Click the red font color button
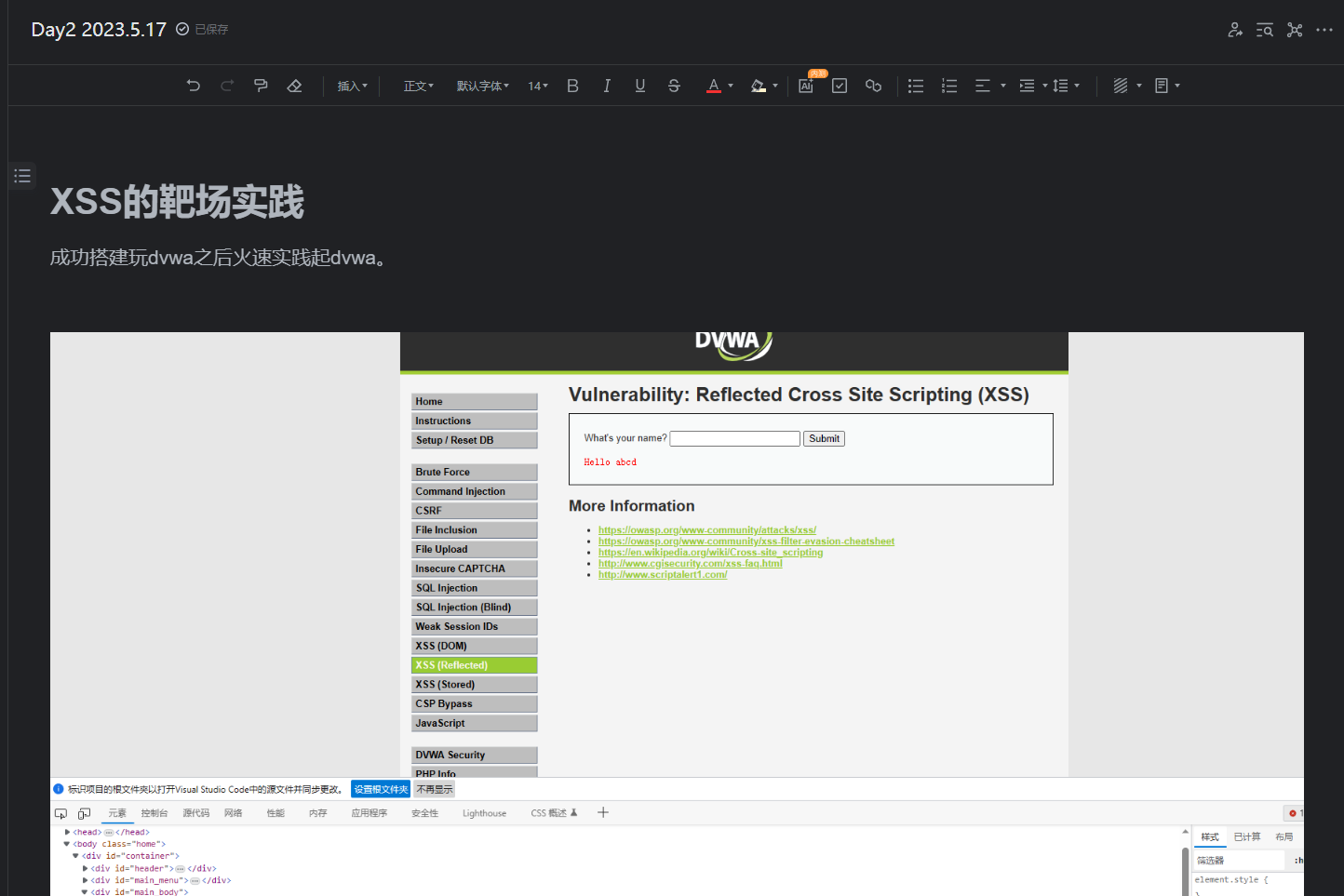Image resolution: width=1344 pixels, height=896 pixels. pyautogui.click(x=713, y=86)
